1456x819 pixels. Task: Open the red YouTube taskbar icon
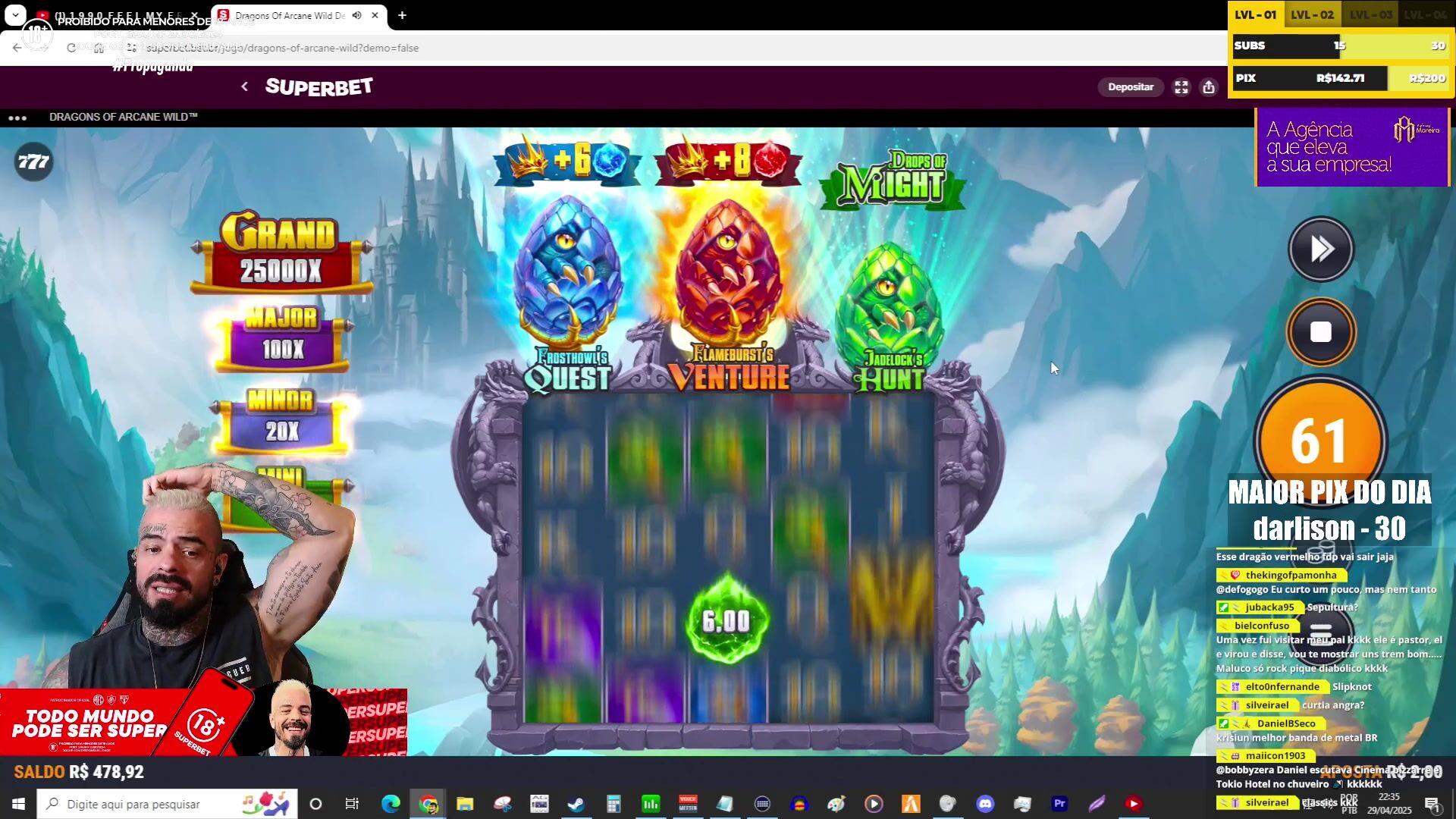point(1134,804)
